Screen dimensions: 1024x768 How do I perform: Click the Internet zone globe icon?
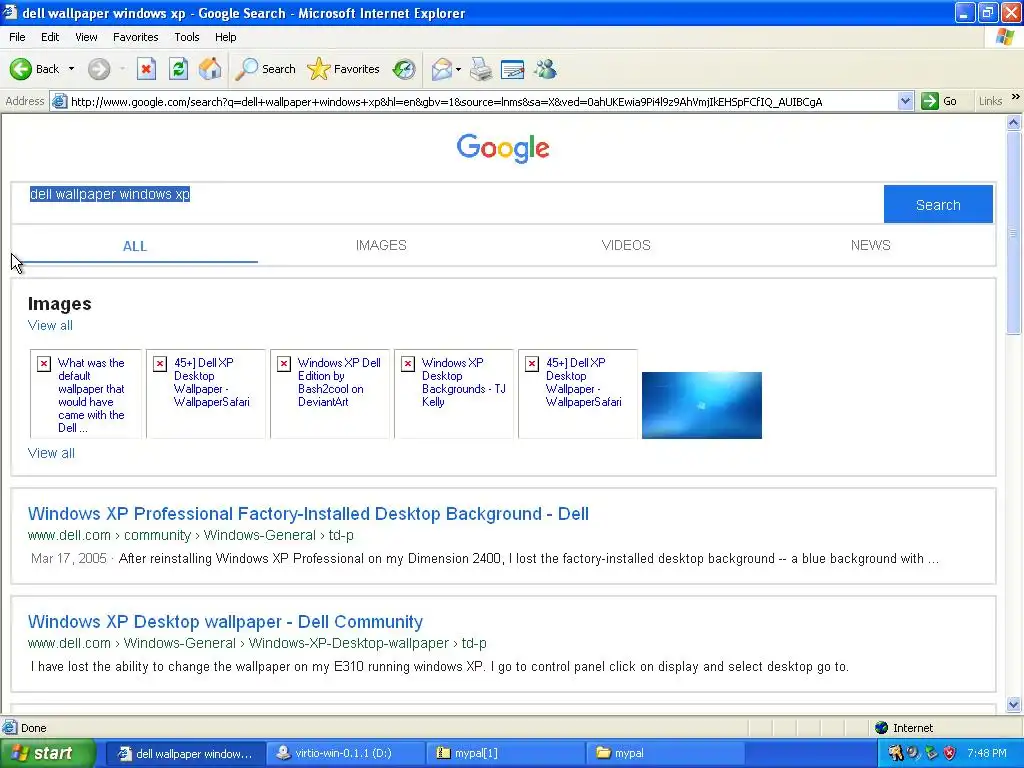882,728
